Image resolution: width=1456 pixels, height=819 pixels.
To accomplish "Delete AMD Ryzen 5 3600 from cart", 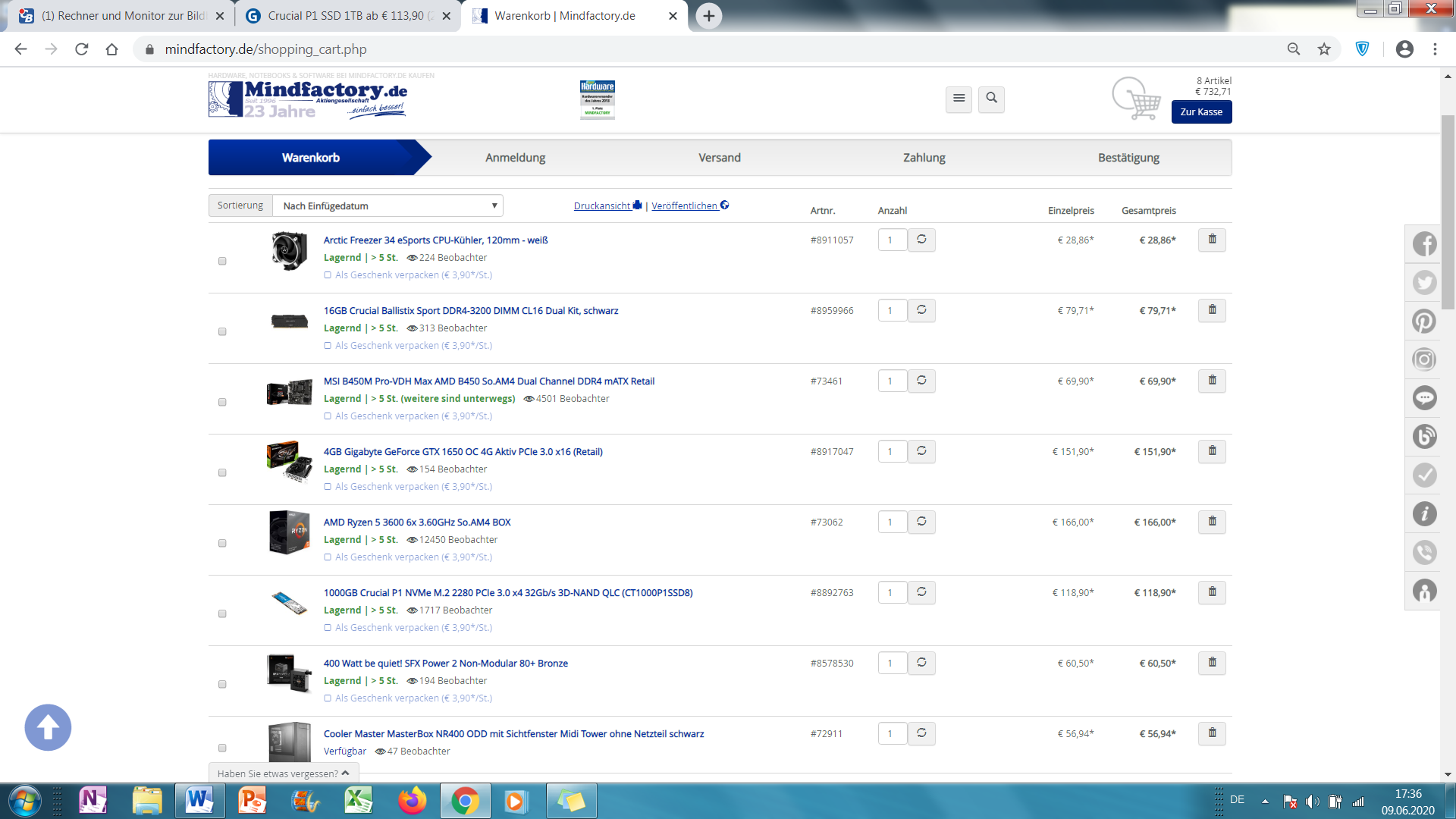I will pyautogui.click(x=1212, y=522).
